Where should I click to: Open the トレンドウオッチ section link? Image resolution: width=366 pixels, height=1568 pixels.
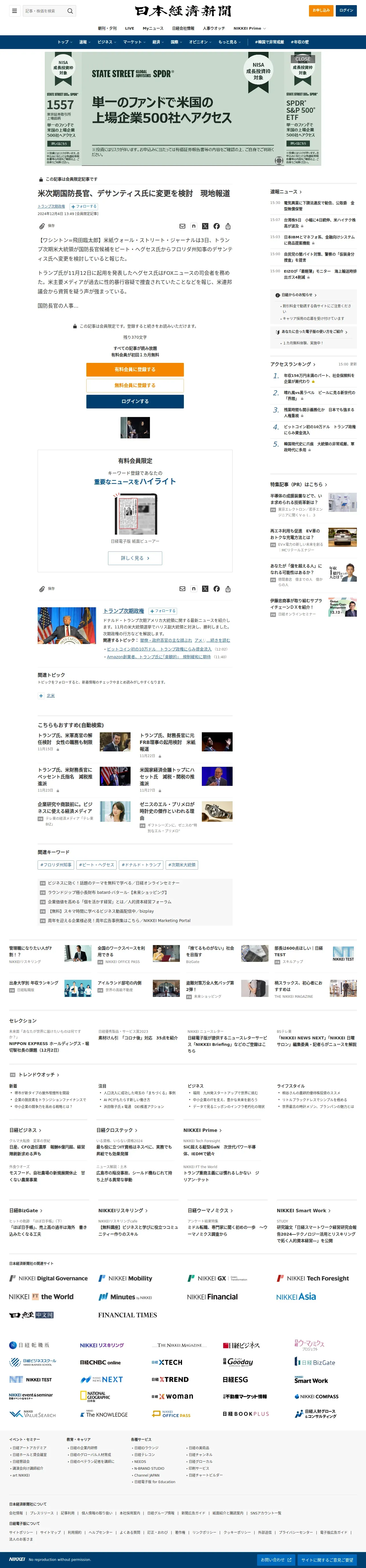[38, 1075]
